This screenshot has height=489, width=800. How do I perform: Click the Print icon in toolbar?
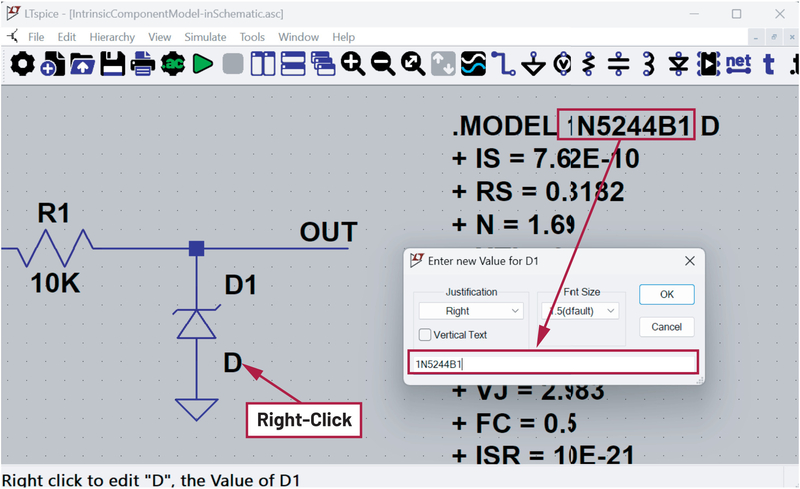(x=143, y=64)
